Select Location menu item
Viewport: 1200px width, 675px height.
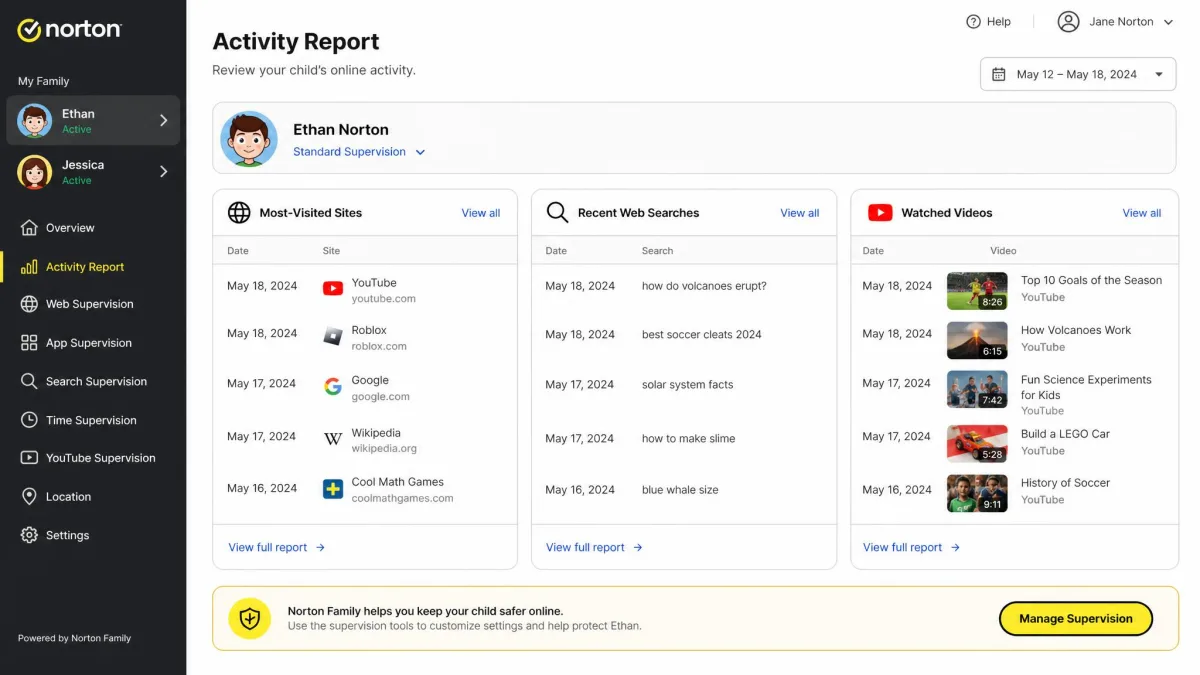(x=68, y=497)
